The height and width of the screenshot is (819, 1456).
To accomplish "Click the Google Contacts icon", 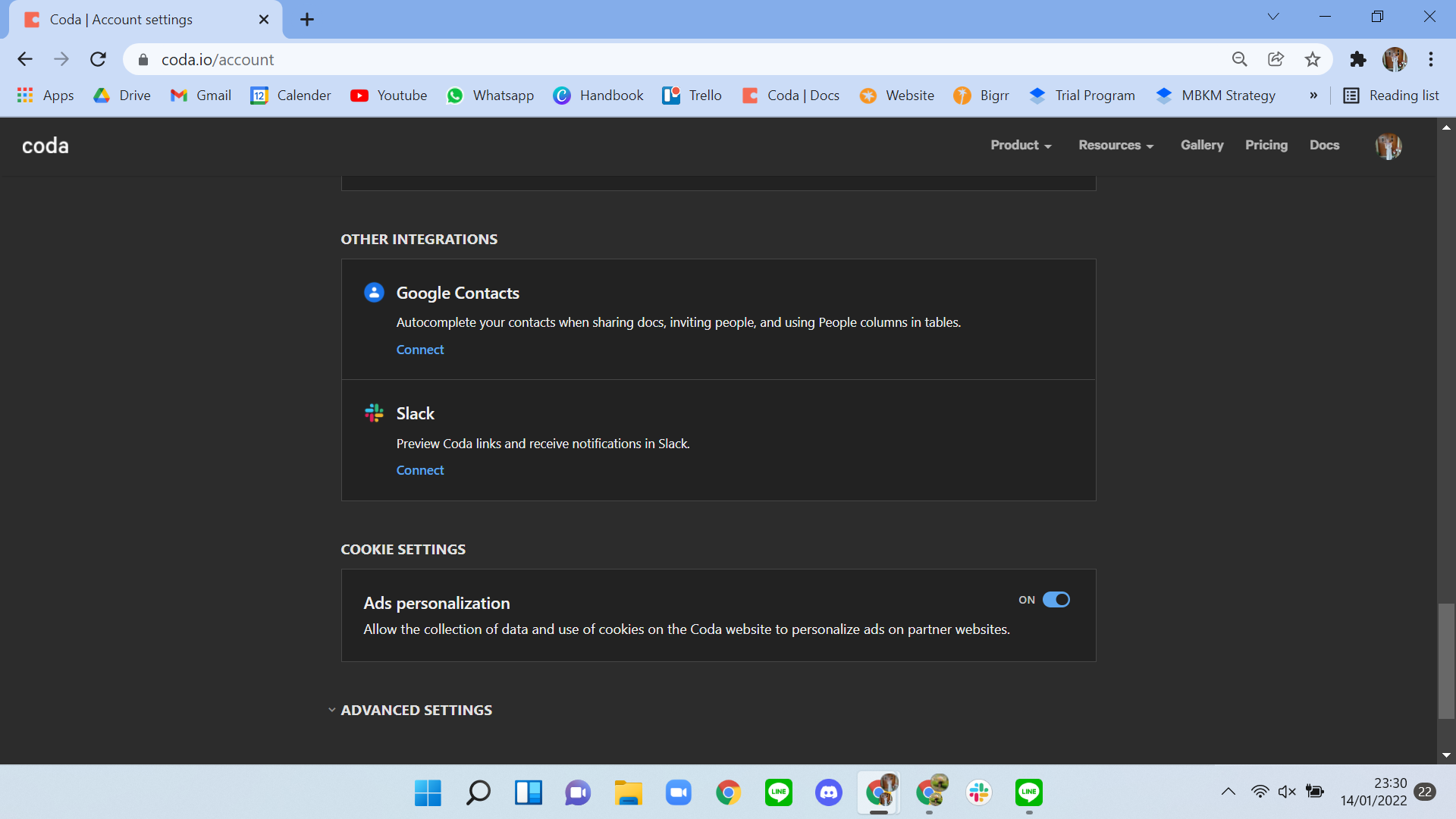I will tap(374, 293).
